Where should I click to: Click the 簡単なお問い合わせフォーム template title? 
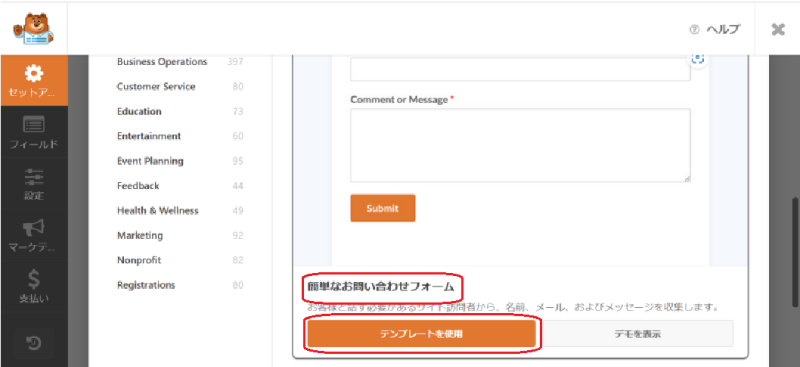click(381, 287)
